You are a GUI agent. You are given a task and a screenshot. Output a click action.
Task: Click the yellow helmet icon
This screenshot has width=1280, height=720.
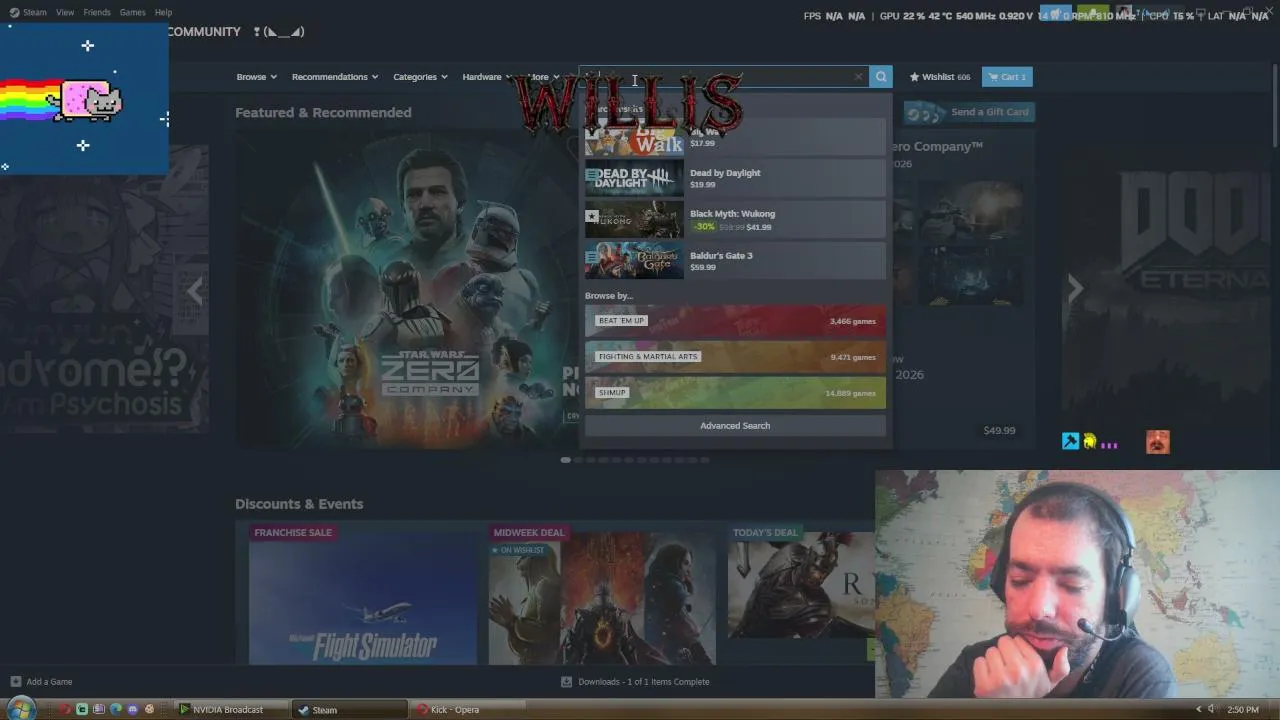(x=1090, y=441)
